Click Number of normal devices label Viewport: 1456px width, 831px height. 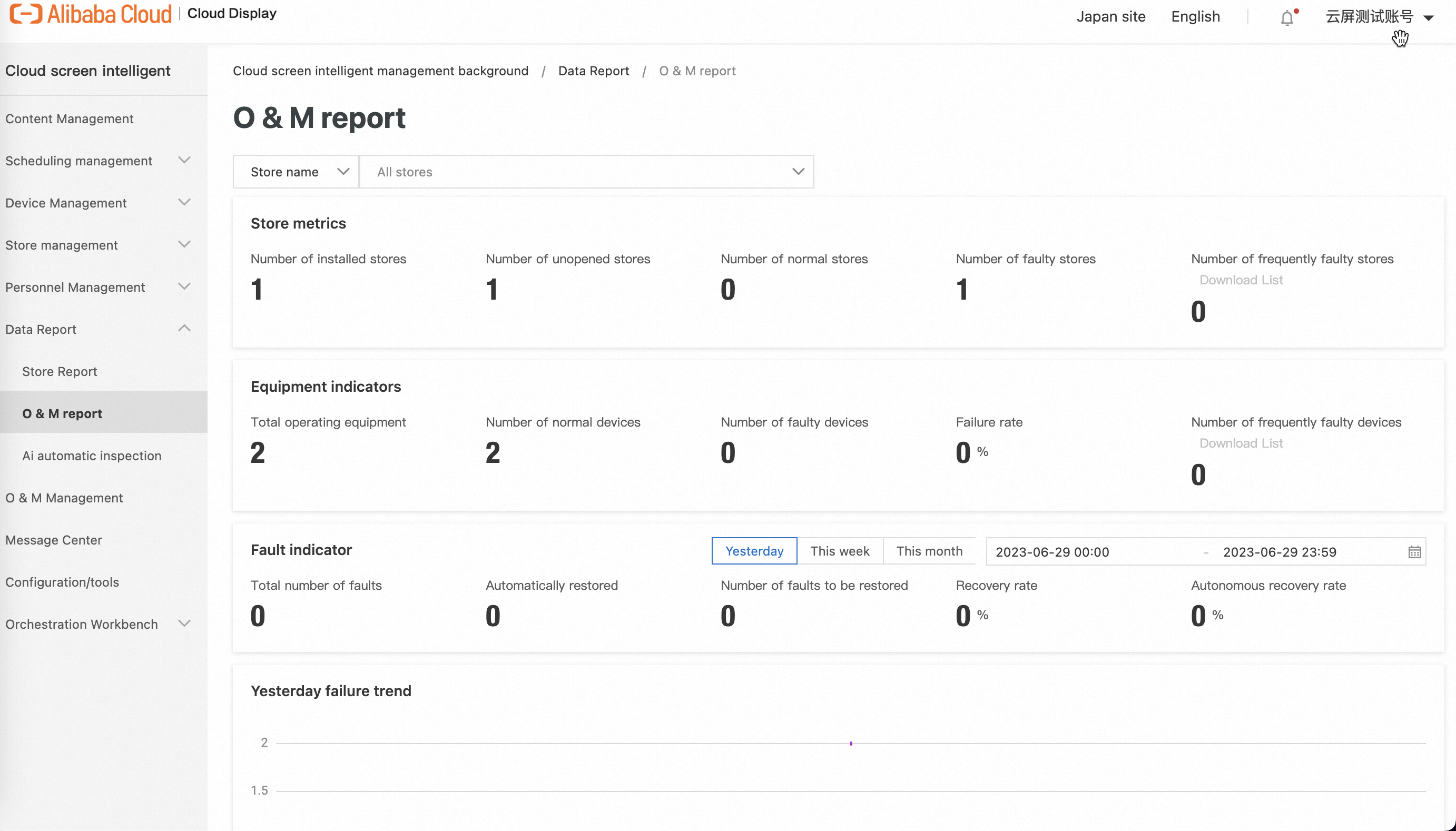point(563,422)
